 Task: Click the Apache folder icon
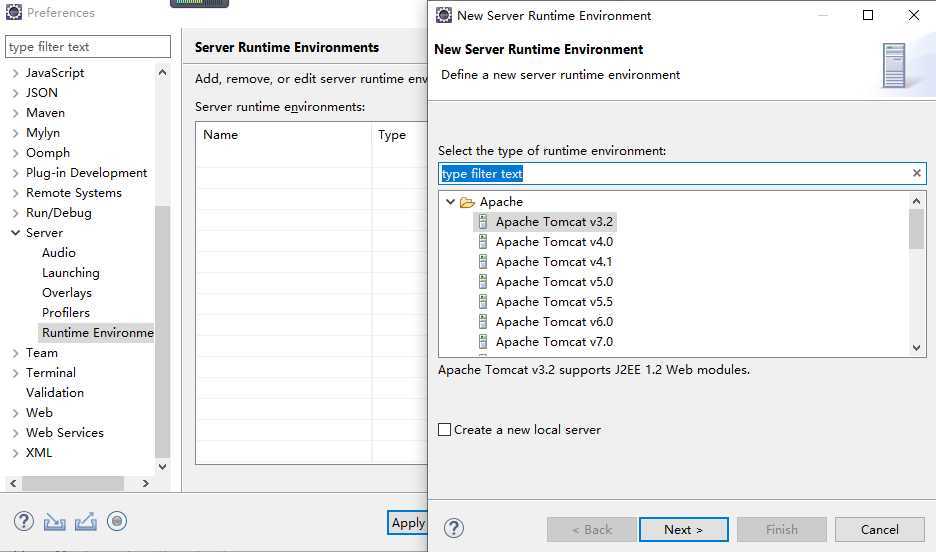click(467, 202)
